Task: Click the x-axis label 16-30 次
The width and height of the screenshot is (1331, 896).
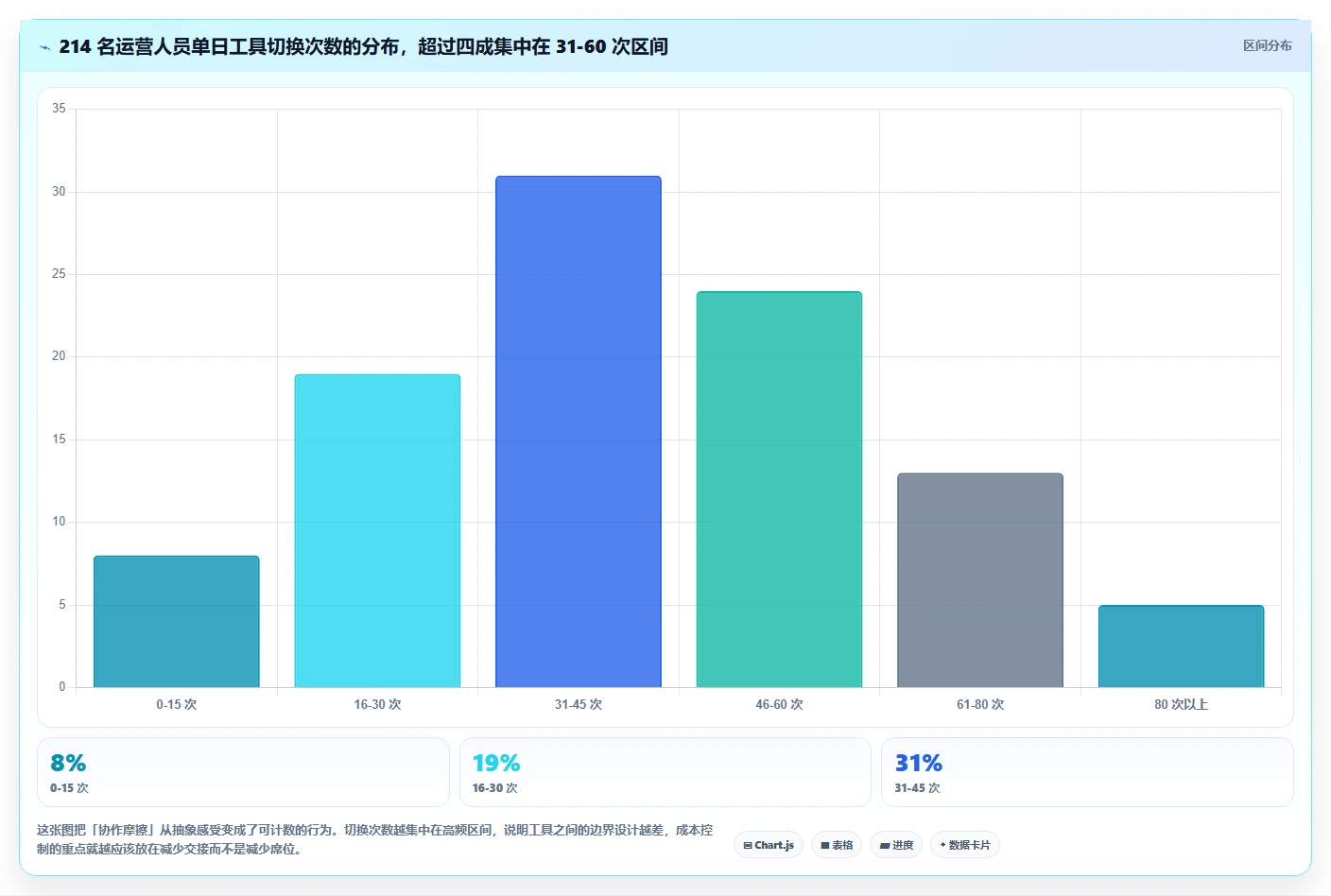Action: tap(377, 704)
